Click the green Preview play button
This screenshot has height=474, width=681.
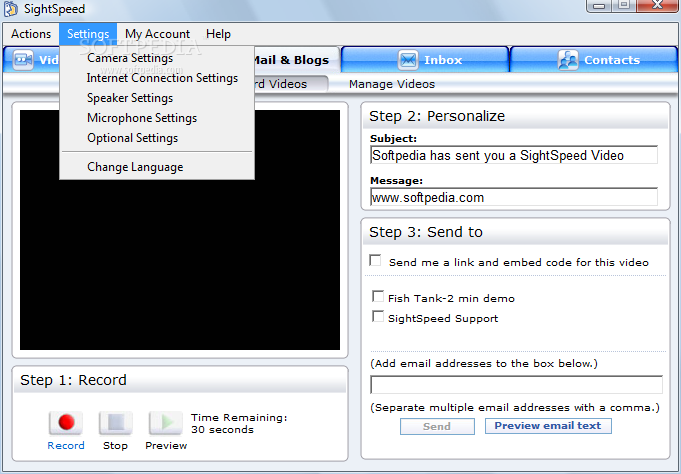tap(165, 423)
